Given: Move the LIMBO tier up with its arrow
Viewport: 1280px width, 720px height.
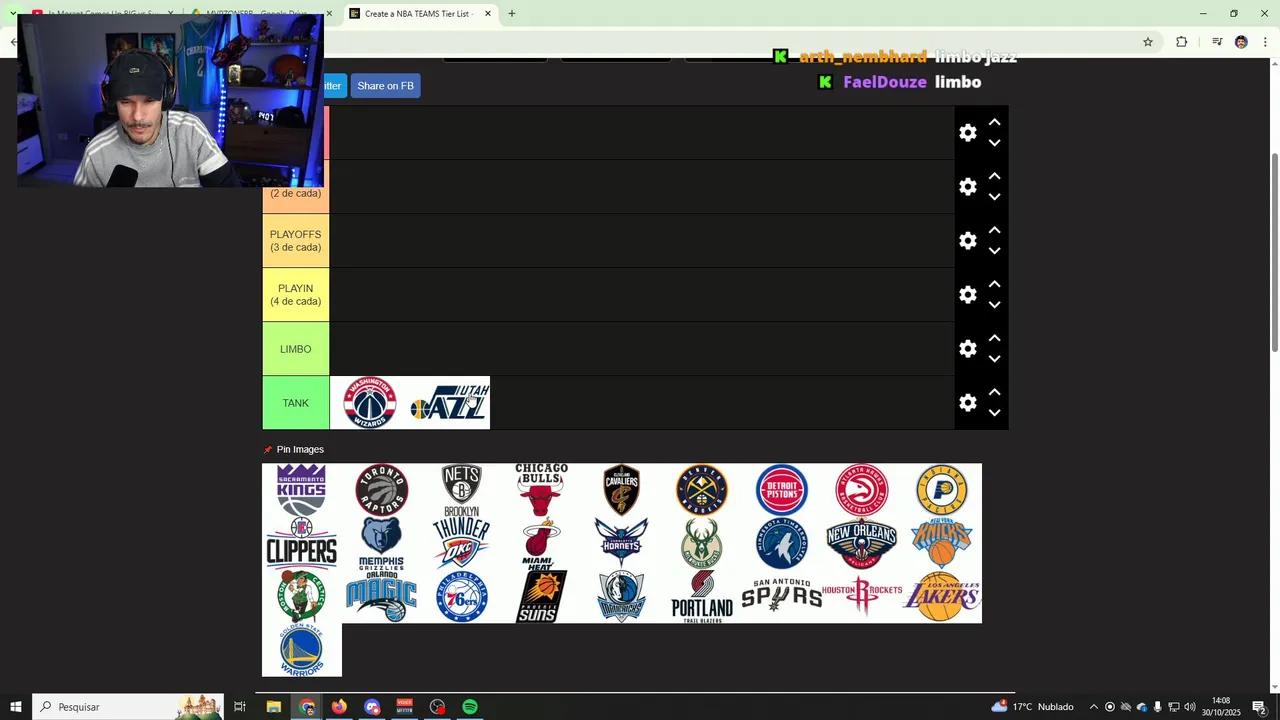Looking at the screenshot, I should click(x=994, y=338).
